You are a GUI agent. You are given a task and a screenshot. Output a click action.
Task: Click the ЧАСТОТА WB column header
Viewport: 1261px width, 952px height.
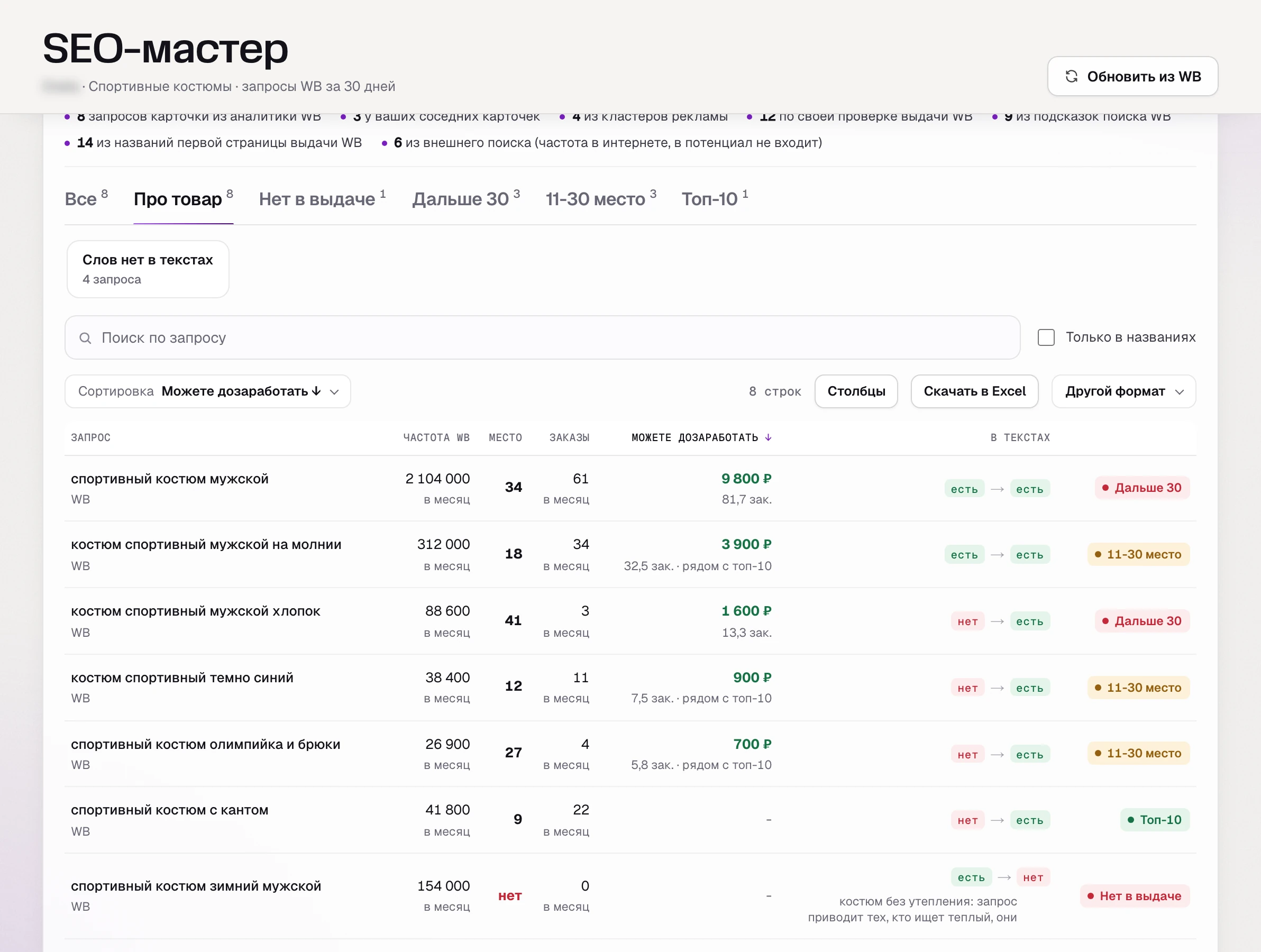436,437
